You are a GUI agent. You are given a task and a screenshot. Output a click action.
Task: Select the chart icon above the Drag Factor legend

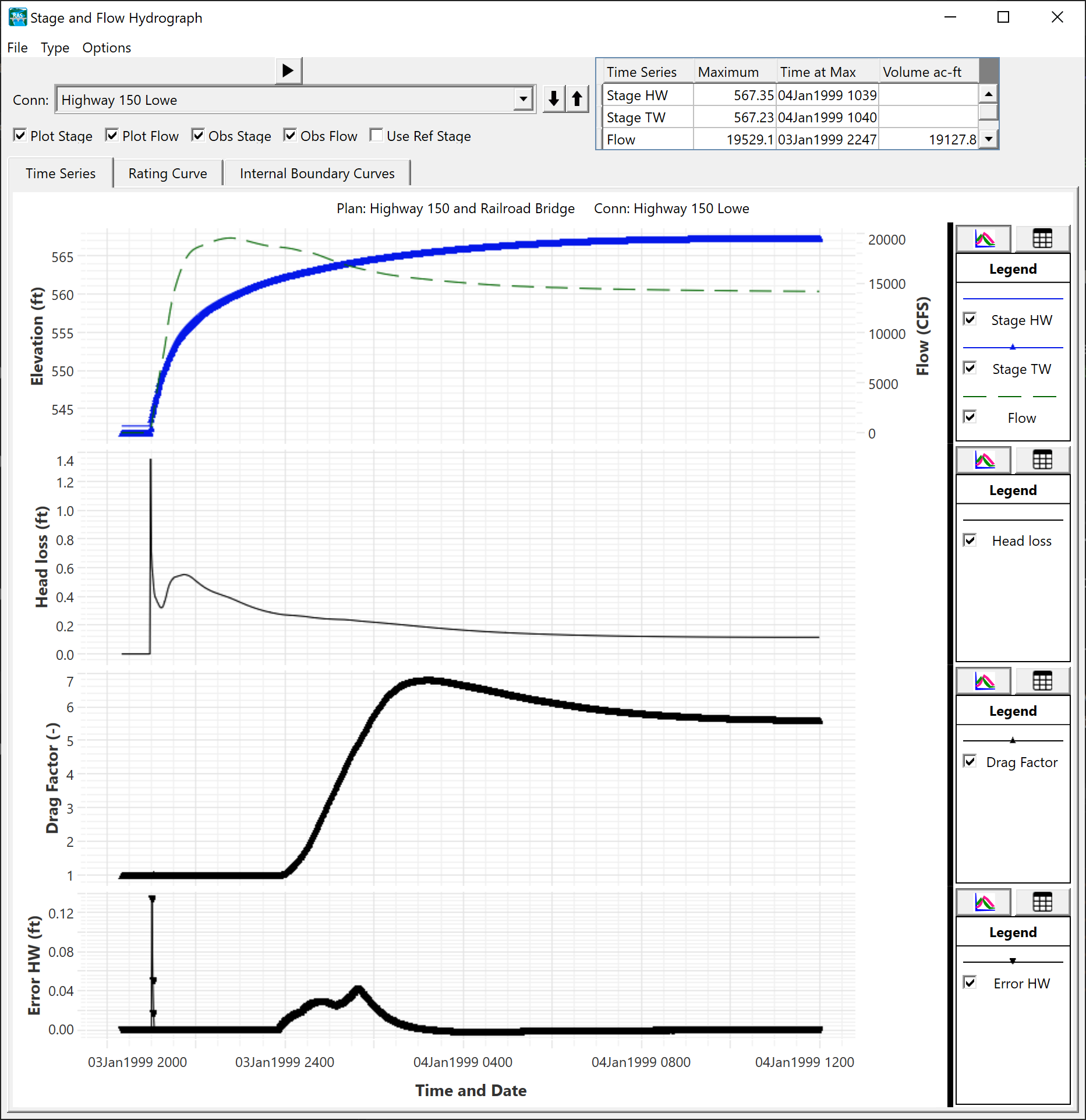point(984,681)
